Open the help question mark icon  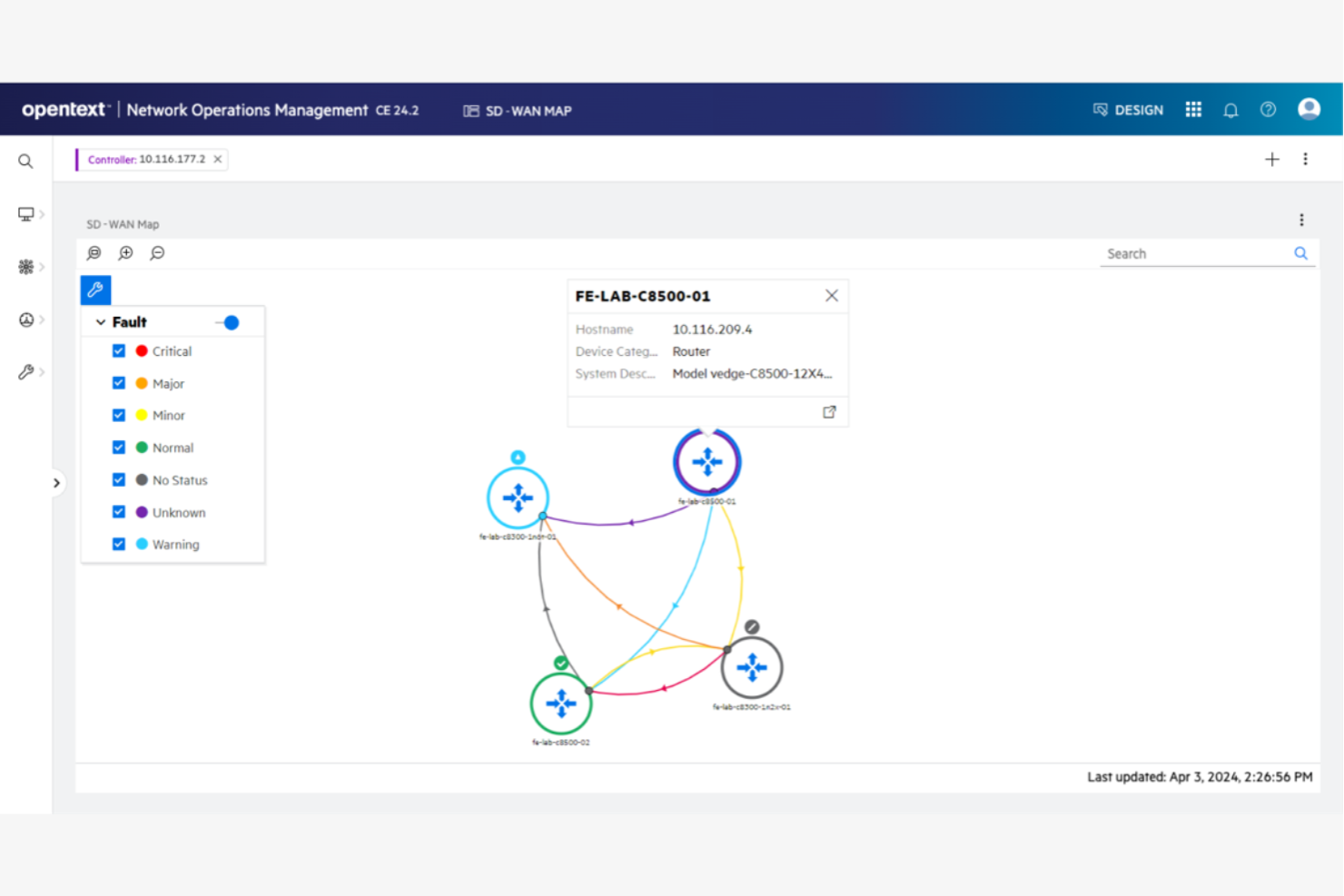1268,110
